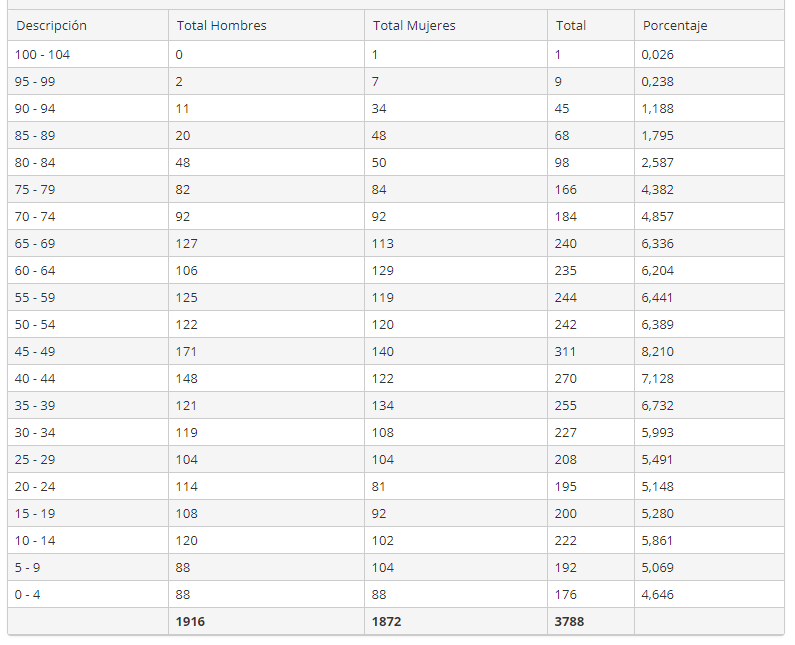
Task: Click the Total column header
Action: [x=570, y=25]
